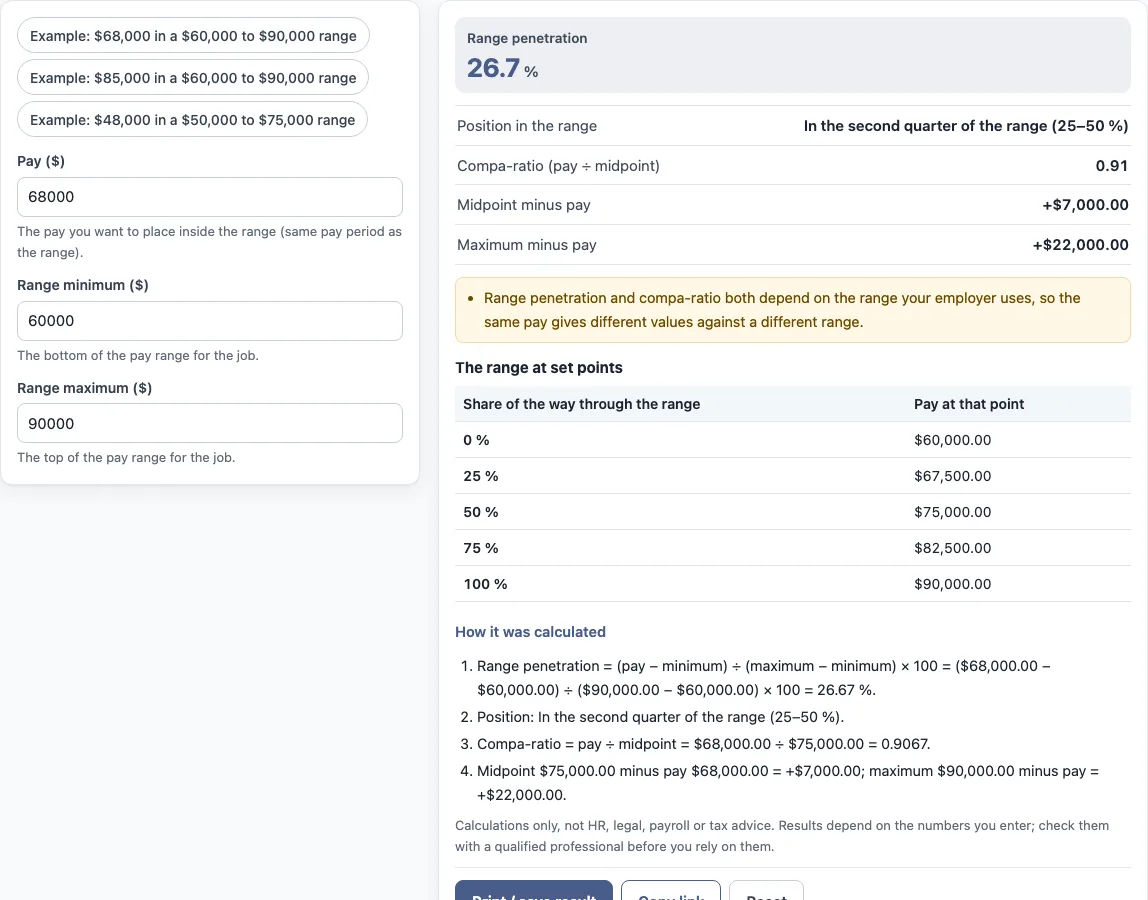Click the Copy link button
This screenshot has width=1148, height=900.
[x=671, y=891]
